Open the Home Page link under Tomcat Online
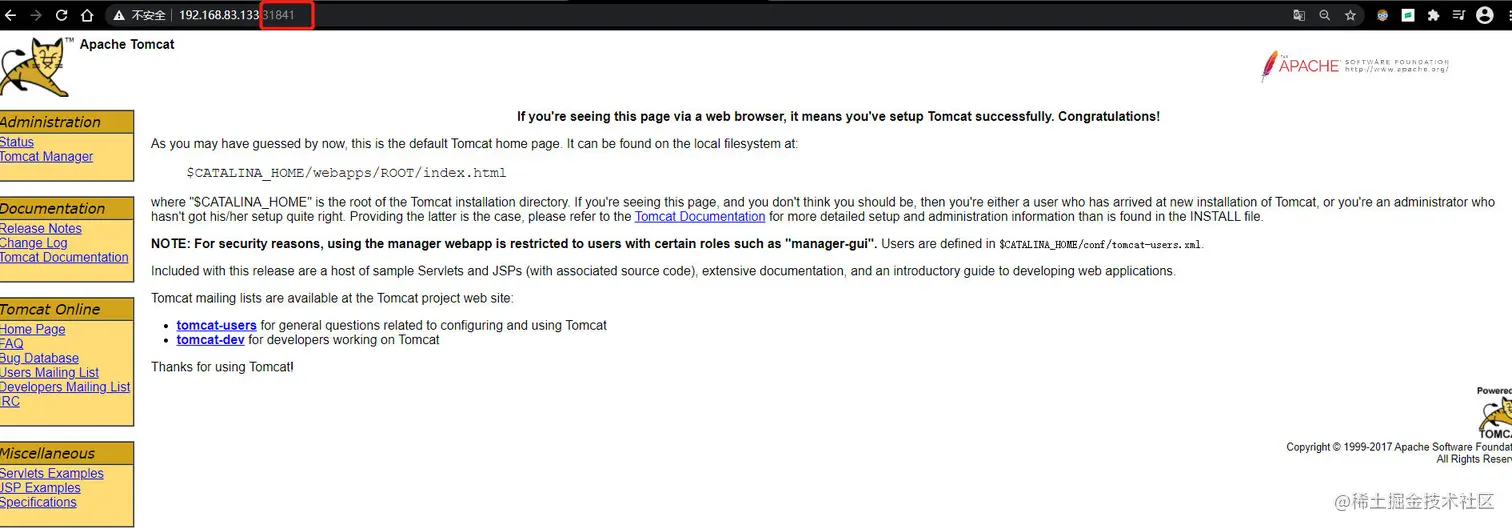 (x=33, y=329)
